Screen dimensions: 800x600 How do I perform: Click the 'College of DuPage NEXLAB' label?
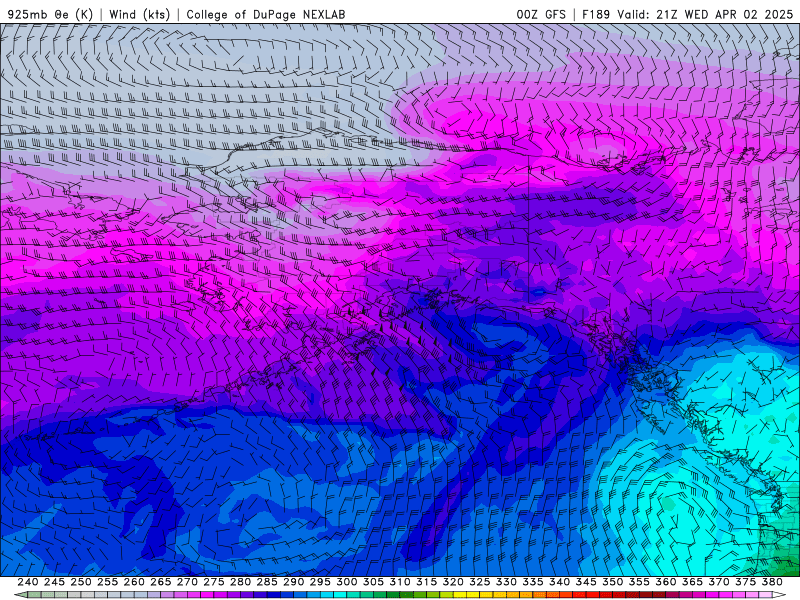pyautogui.click(x=266, y=14)
